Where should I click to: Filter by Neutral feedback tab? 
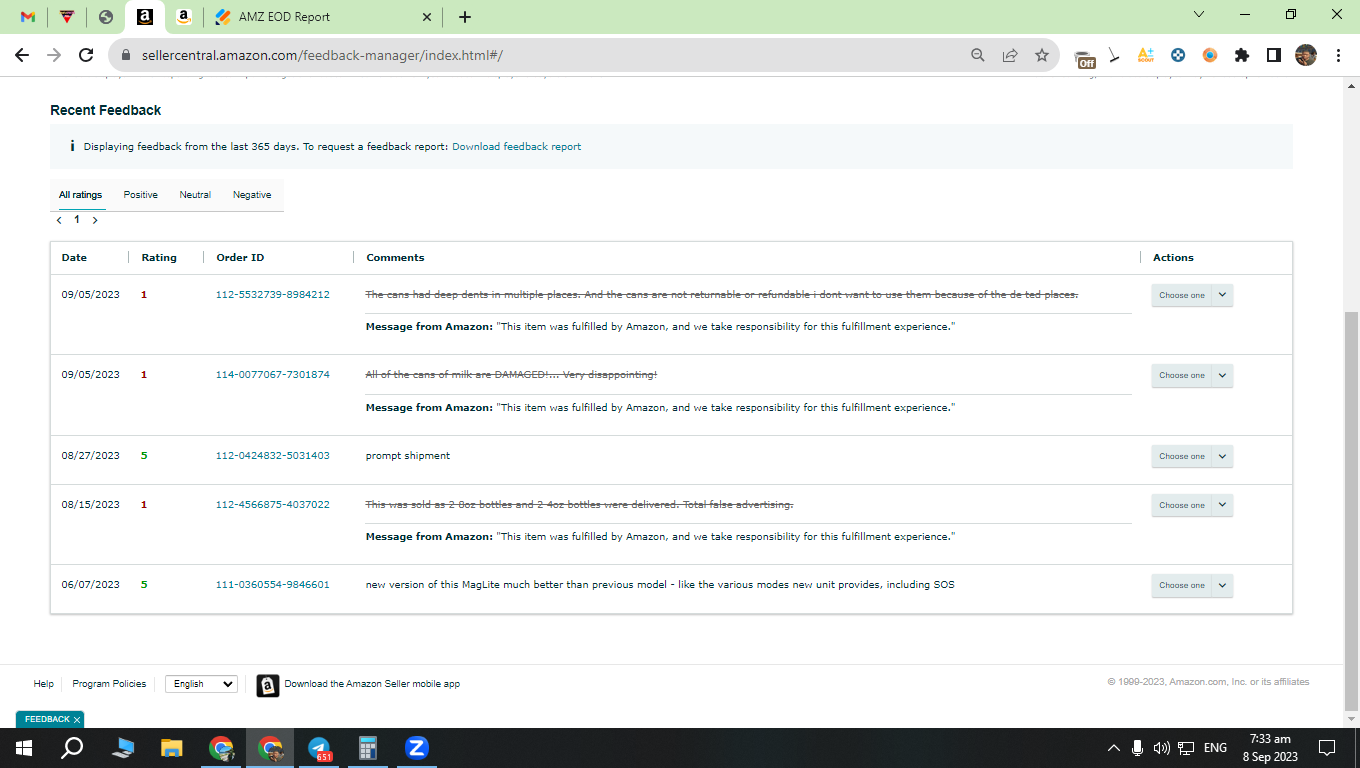[195, 195]
